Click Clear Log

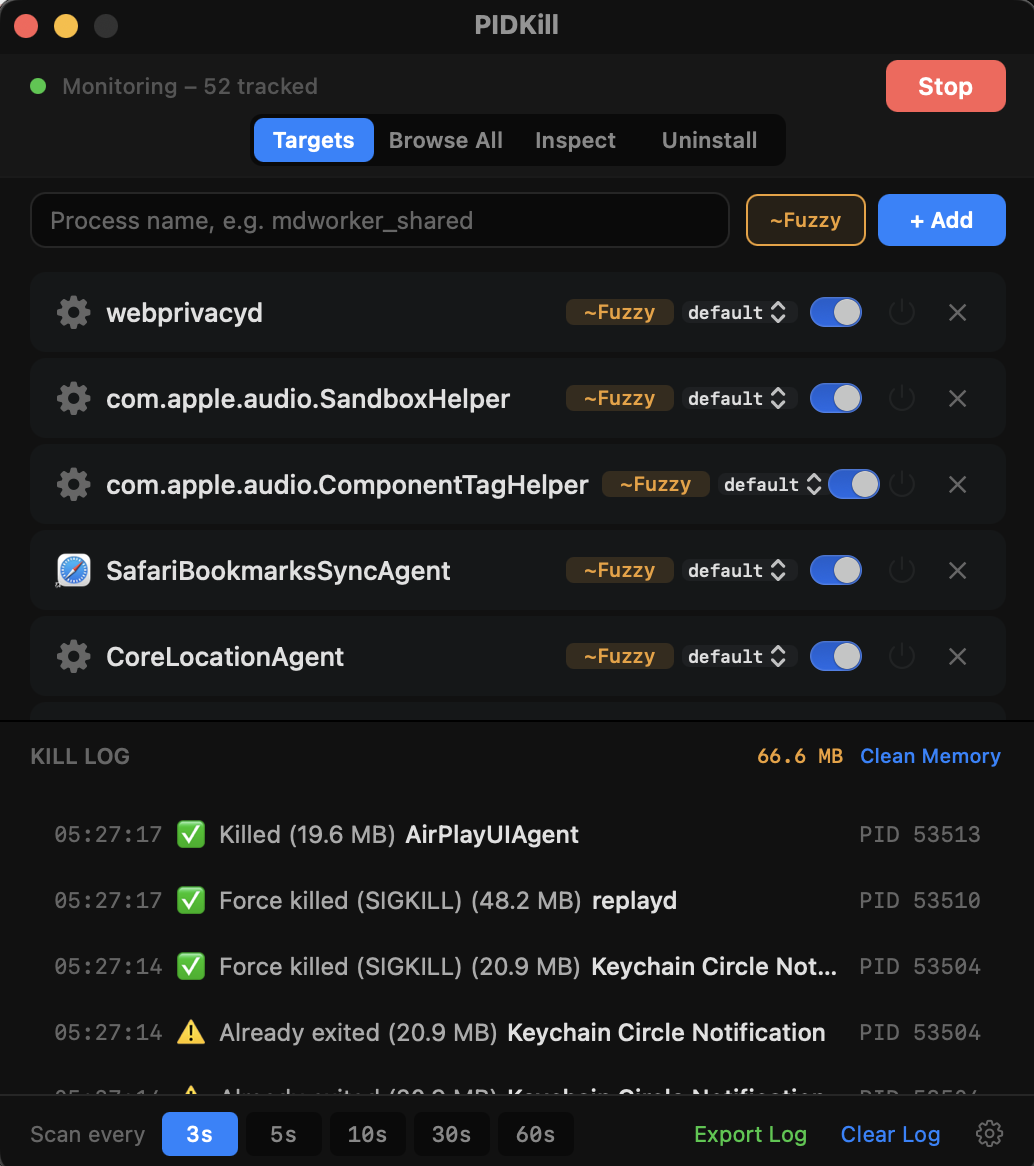coord(890,1134)
